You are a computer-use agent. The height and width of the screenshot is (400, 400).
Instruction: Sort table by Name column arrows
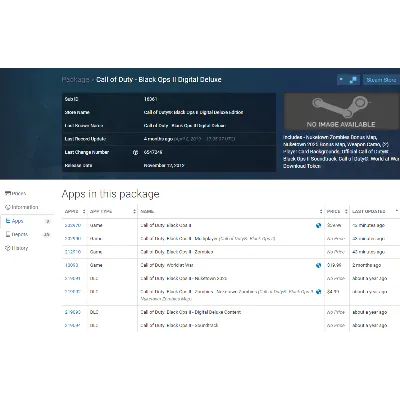(x=321, y=211)
